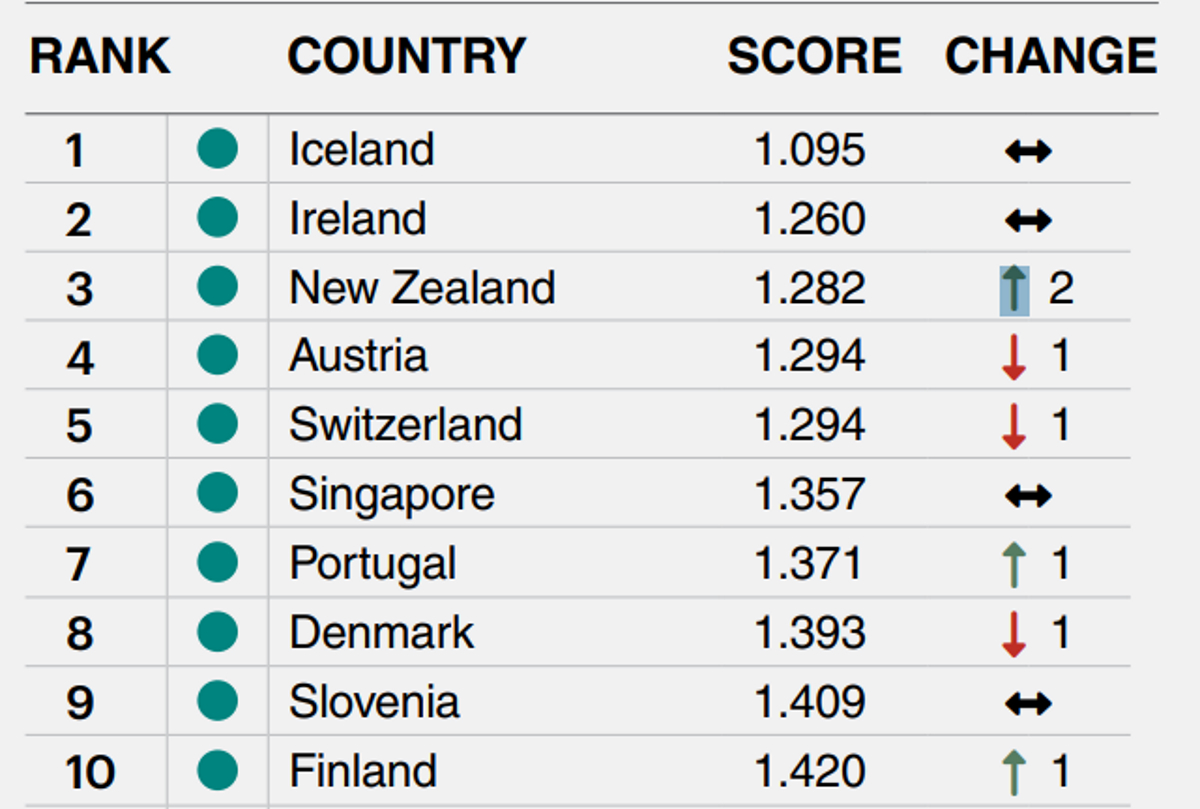
Task: Click the RANK column header
Action: pos(100,56)
